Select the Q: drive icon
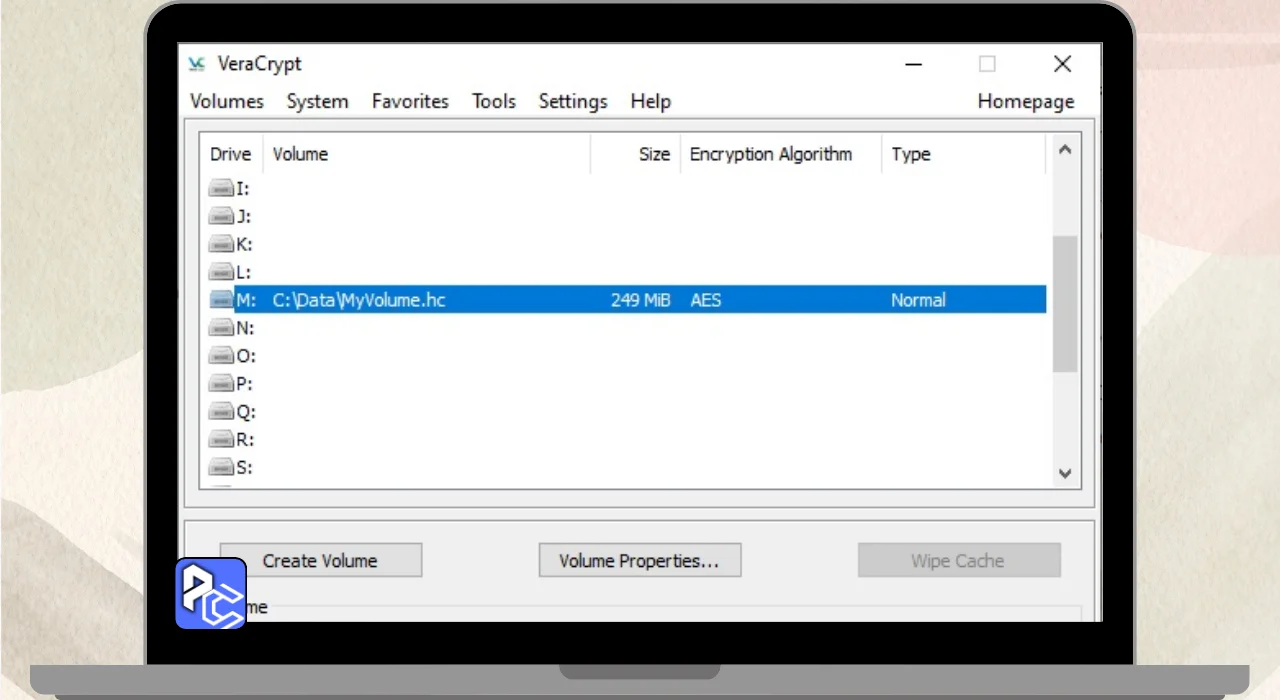 pyautogui.click(x=220, y=412)
